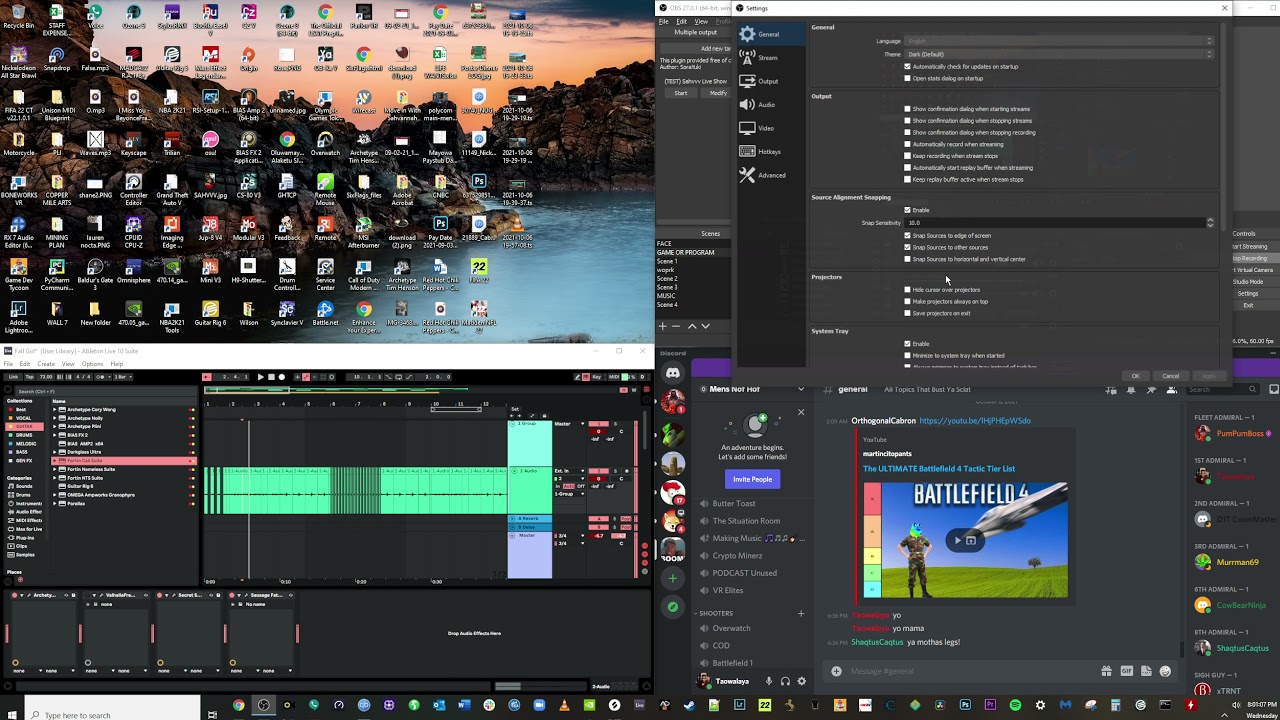The height and width of the screenshot is (720, 1280).
Task: Expand Fortin Nameless Suite in Ableton browser
Action: point(55,469)
